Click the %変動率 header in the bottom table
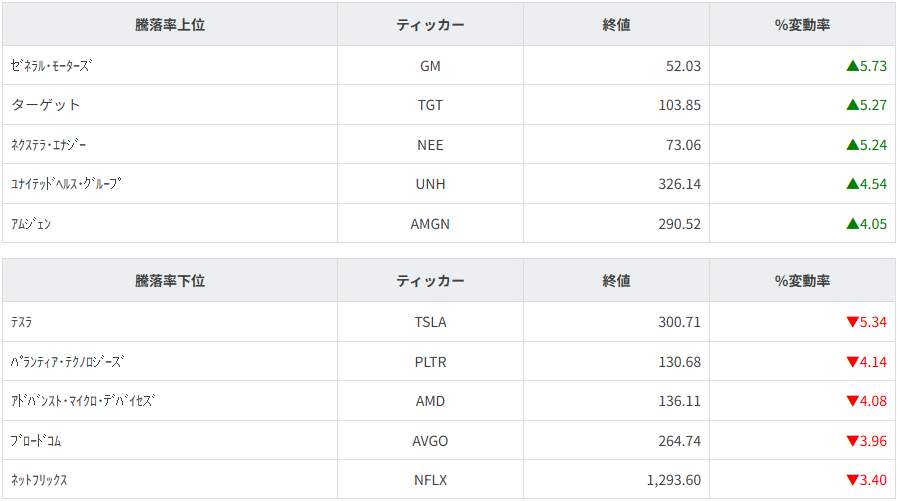Screen dimensions: 897x501 [802, 281]
